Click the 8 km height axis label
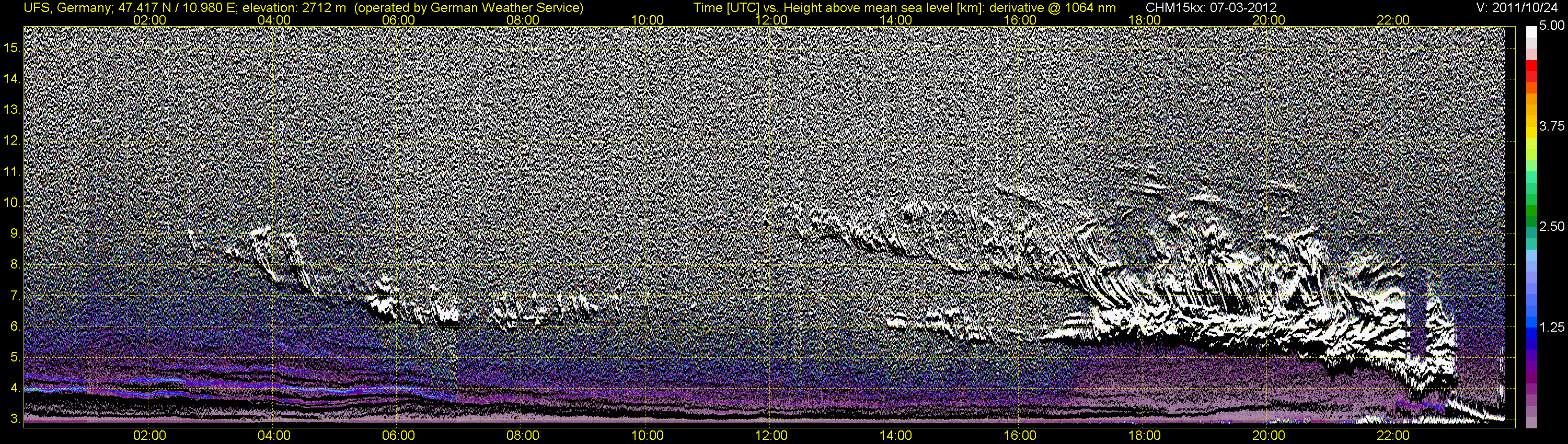 point(15,265)
